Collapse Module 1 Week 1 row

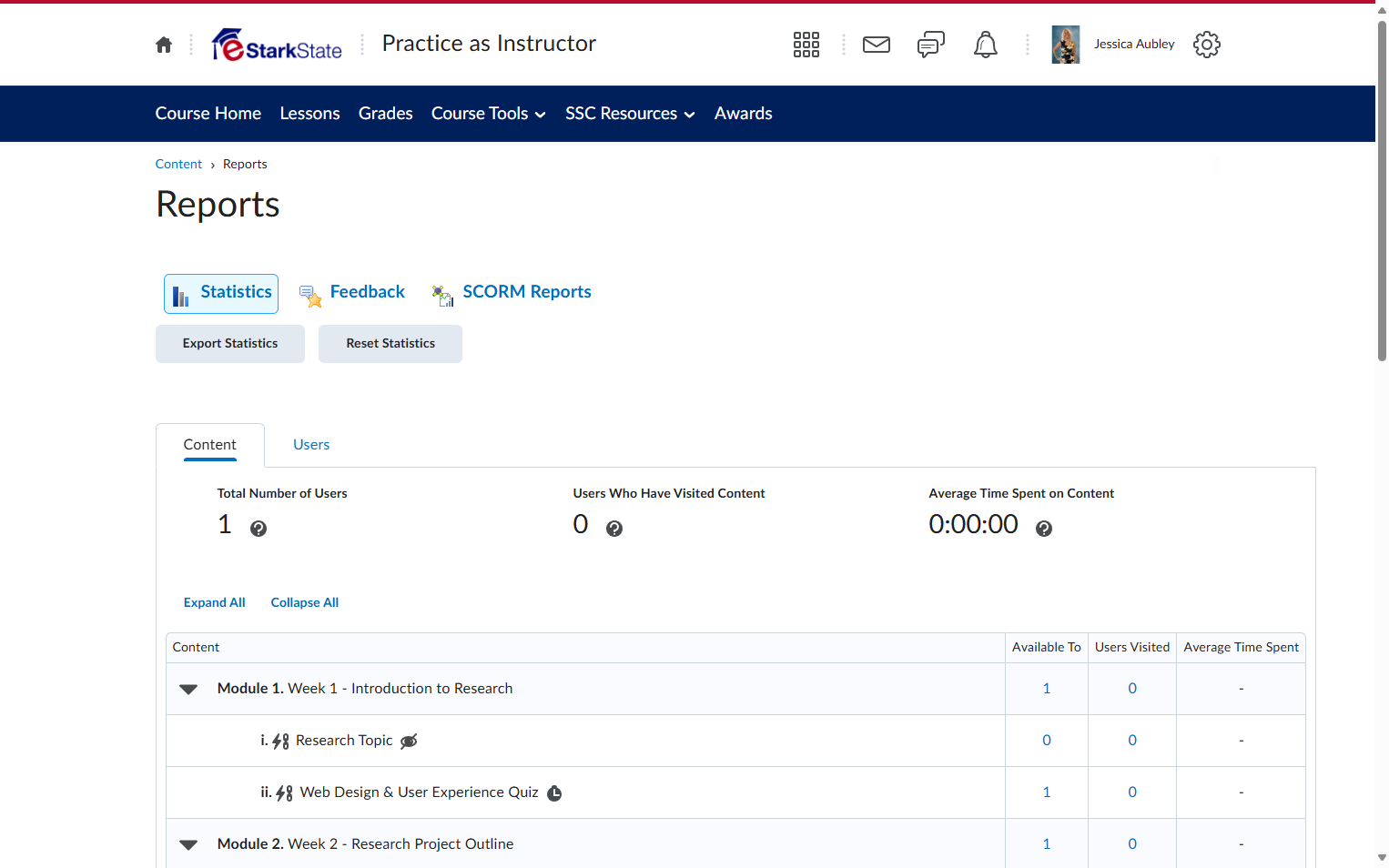[x=188, y=690]
